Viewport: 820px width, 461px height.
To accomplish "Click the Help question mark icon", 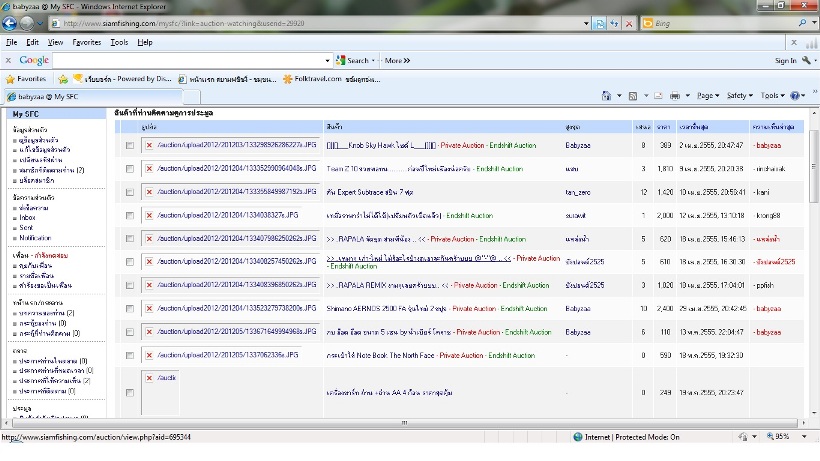I will coord(795,96).
